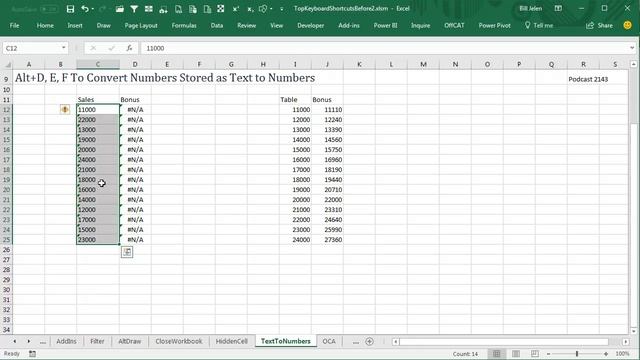Go to the previous sheet tab arrow
640x360 pixels.
(x=15, y=341)
